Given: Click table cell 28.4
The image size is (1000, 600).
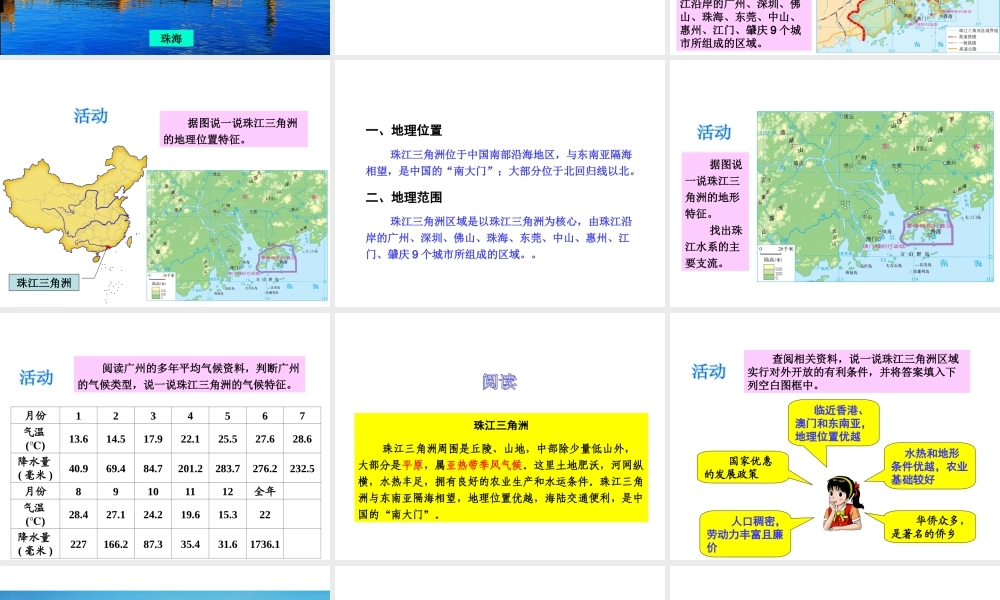Looking at the screenshot, I should click(78, 514).
